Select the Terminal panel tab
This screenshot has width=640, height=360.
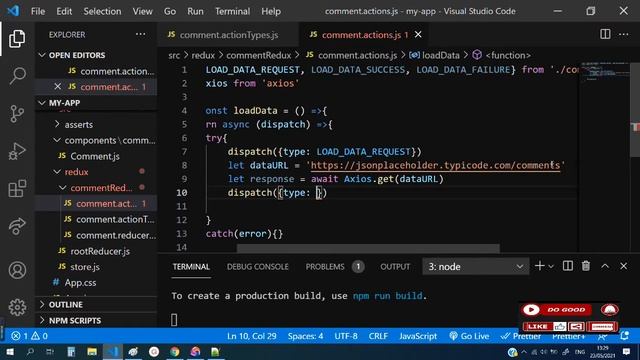(x=191, y=267)
